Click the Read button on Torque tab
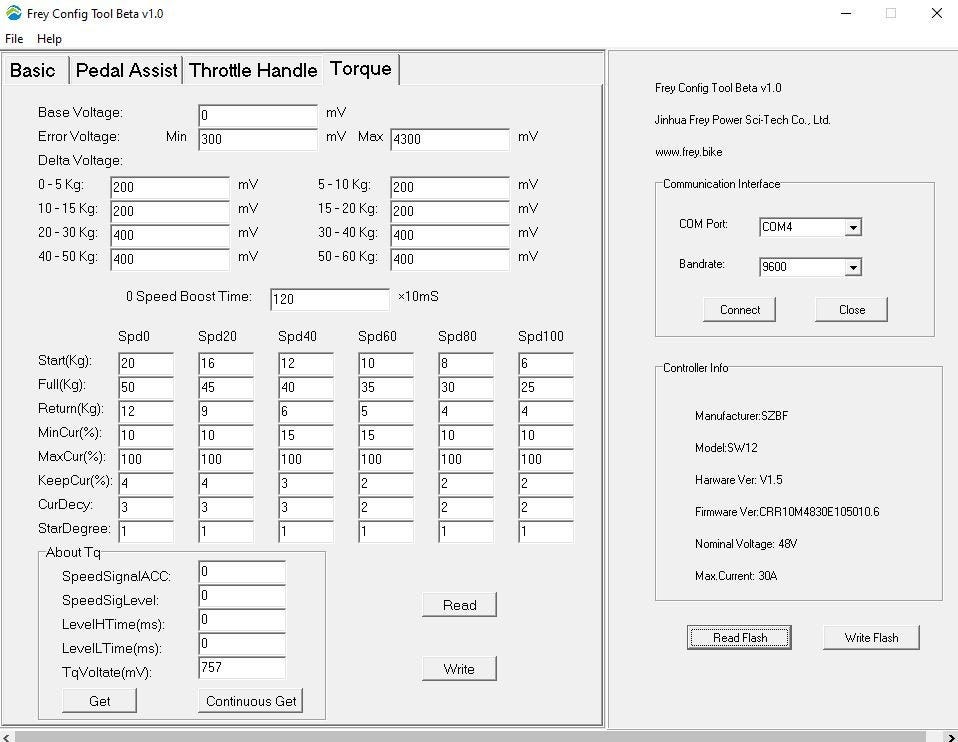The width and height of the screenshot is (958, 742). [459, 605]
